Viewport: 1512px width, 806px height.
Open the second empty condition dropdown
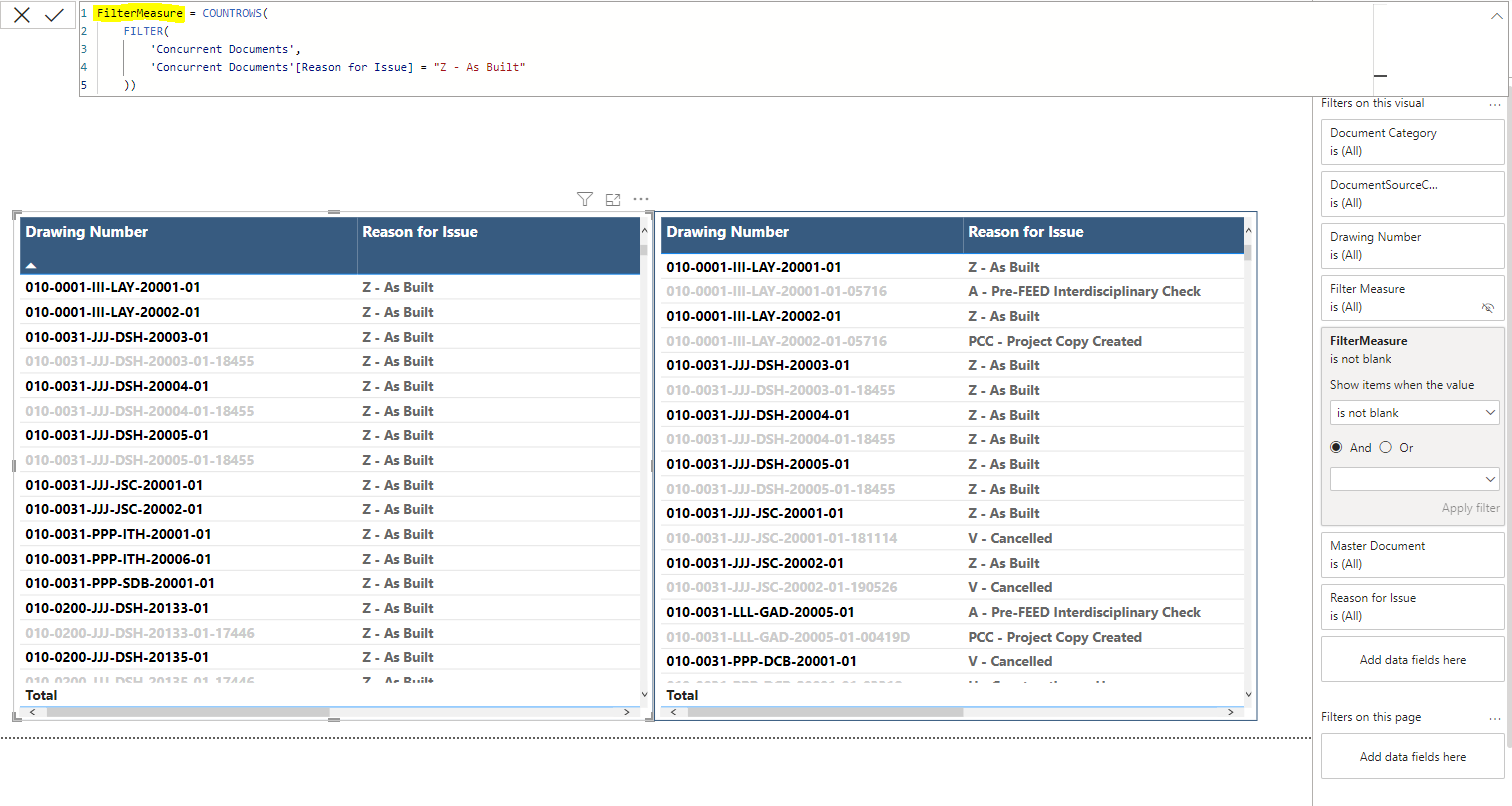[x=1414, y=478]
